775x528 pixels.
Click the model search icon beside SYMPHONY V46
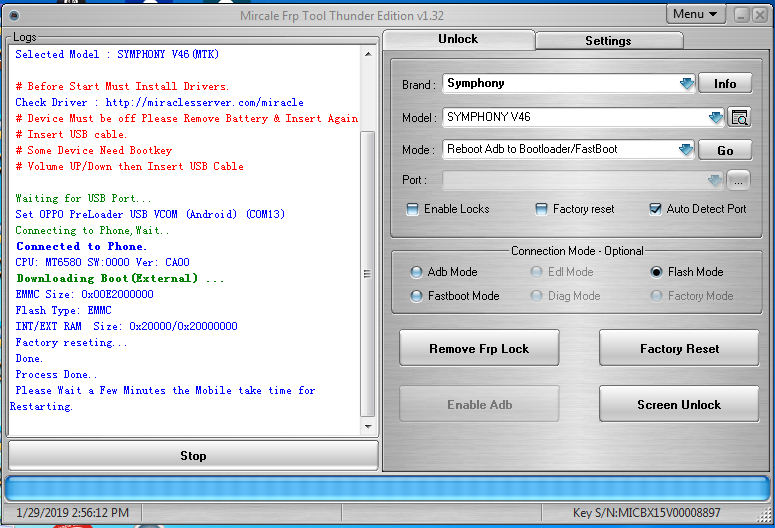point(739,118)
